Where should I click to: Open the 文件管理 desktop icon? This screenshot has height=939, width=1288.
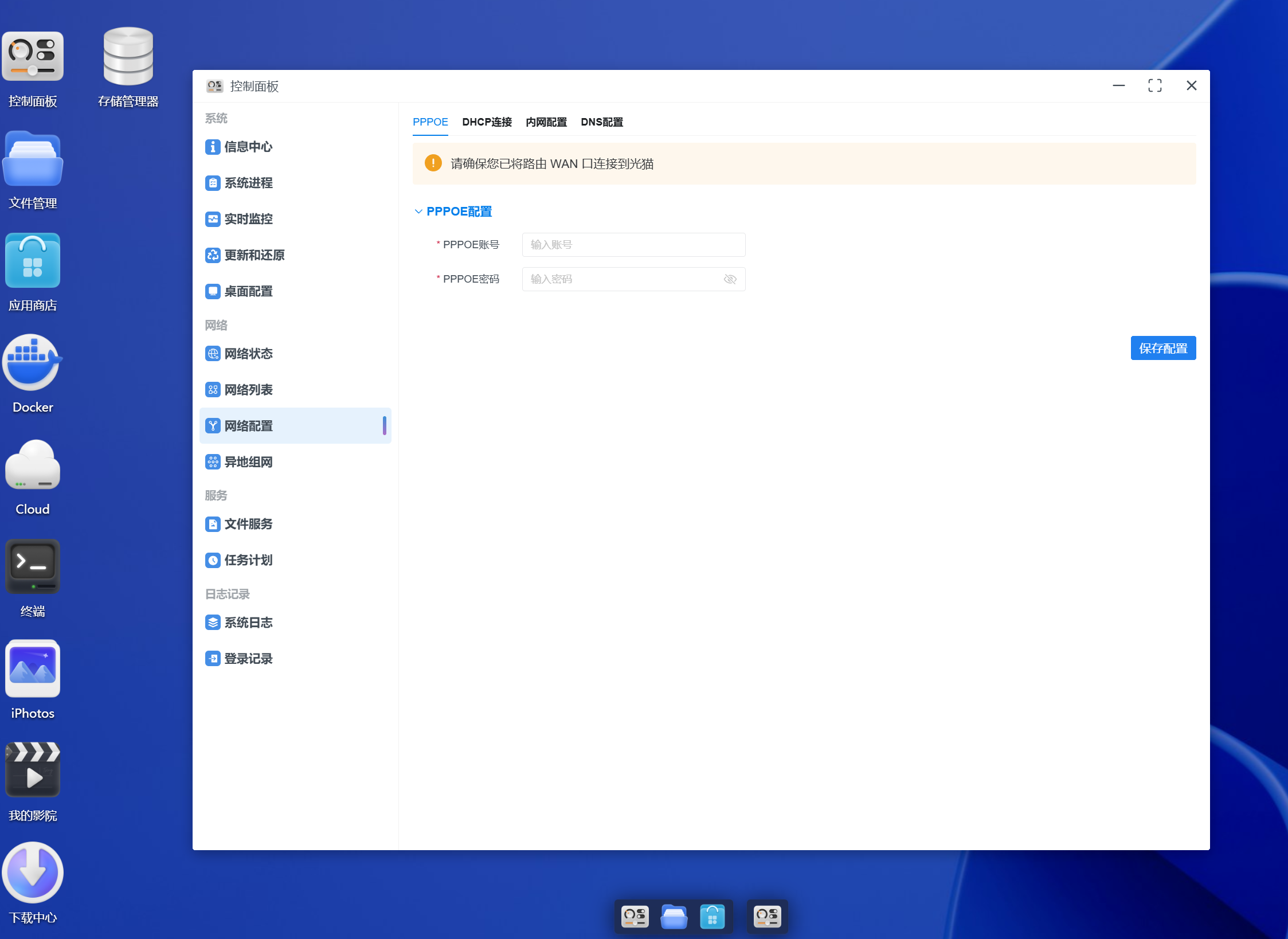coord(33,159)
